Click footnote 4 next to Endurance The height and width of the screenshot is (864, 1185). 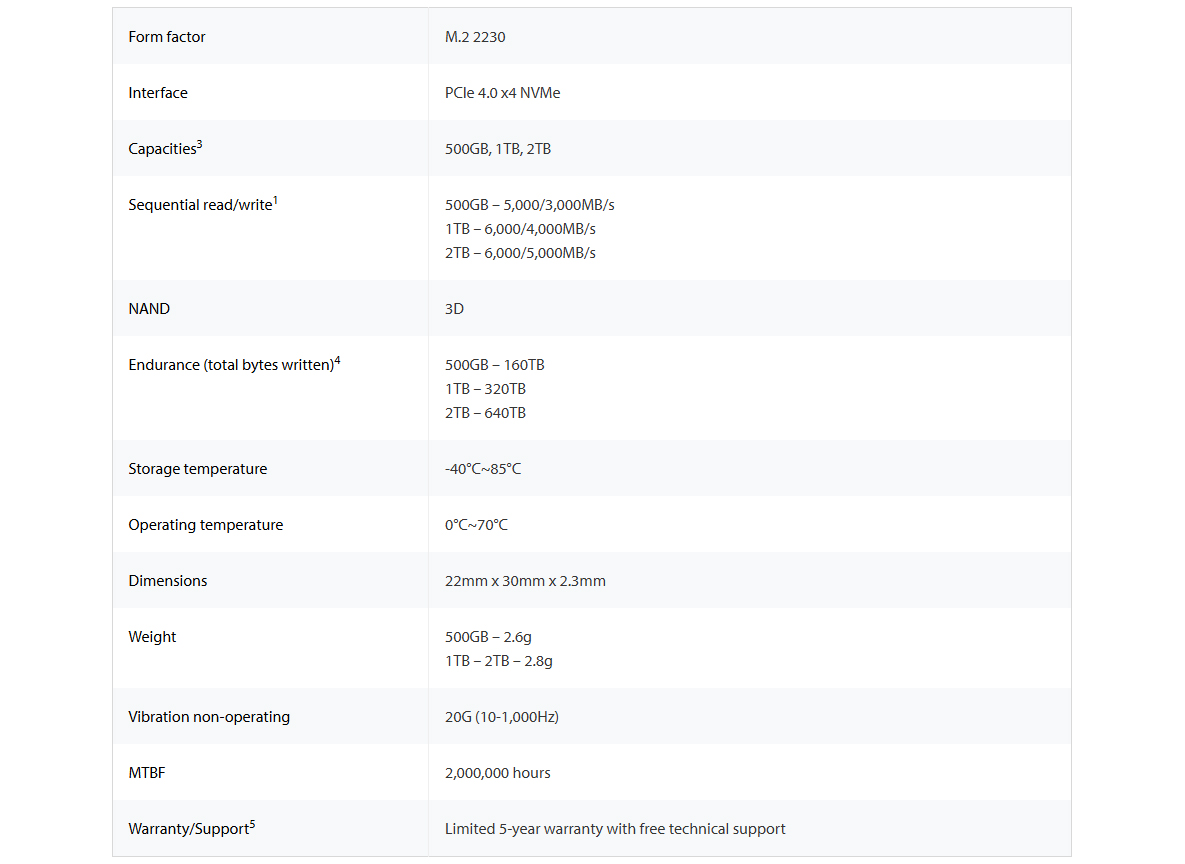(x=337, y=361)
